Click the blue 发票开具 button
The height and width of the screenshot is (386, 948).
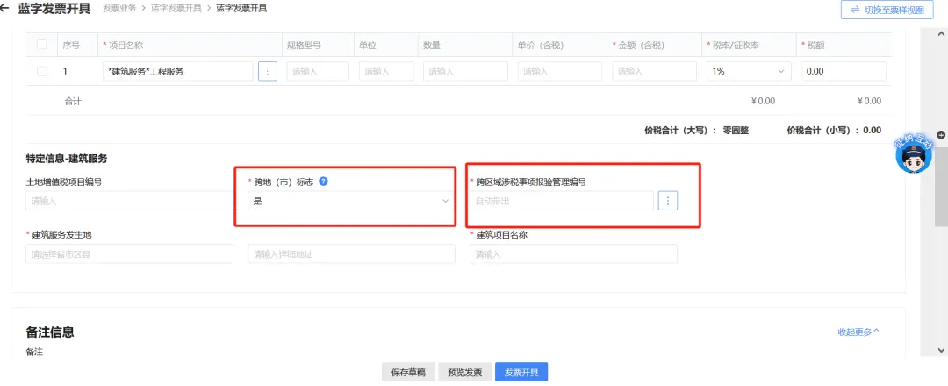521,372
